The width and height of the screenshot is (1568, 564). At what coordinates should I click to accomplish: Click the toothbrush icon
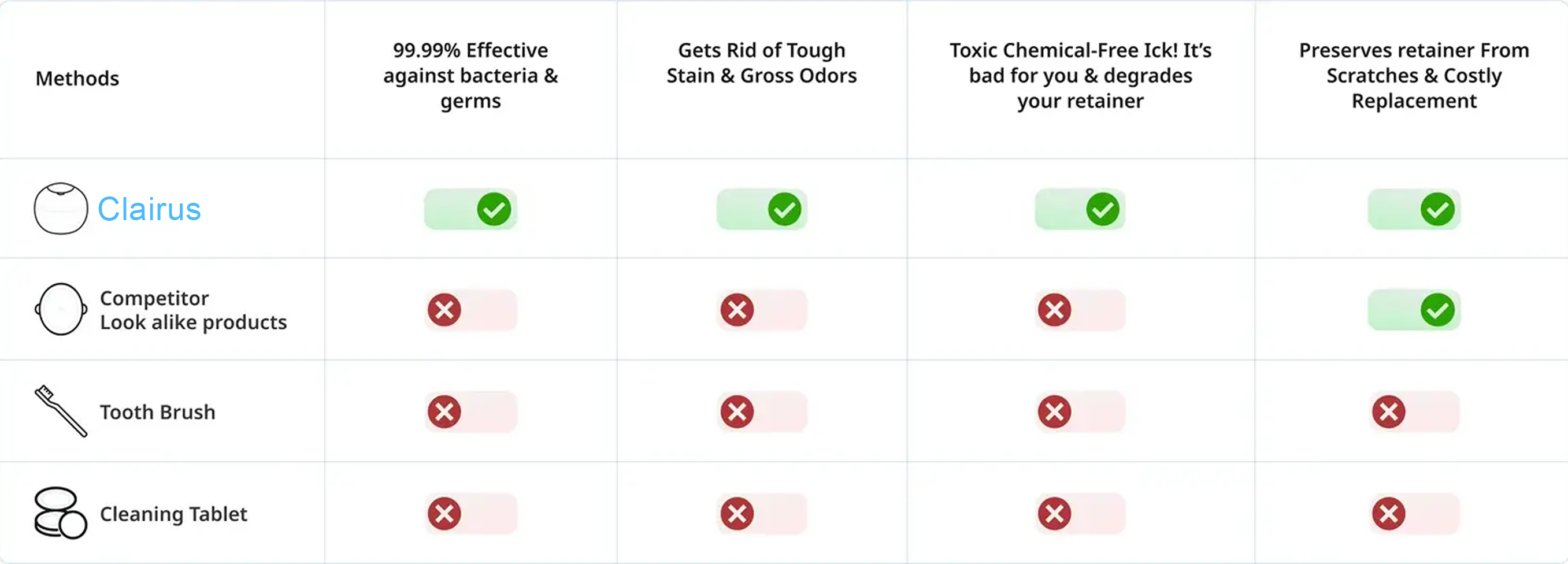(x=60, y=411)
